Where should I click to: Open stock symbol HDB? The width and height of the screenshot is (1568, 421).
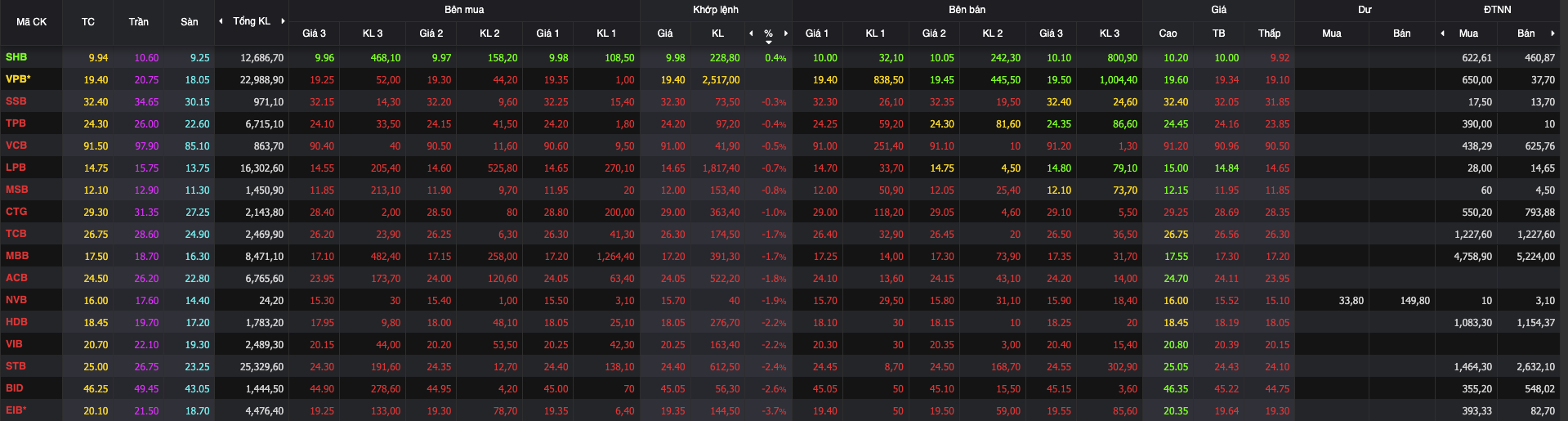16,322
